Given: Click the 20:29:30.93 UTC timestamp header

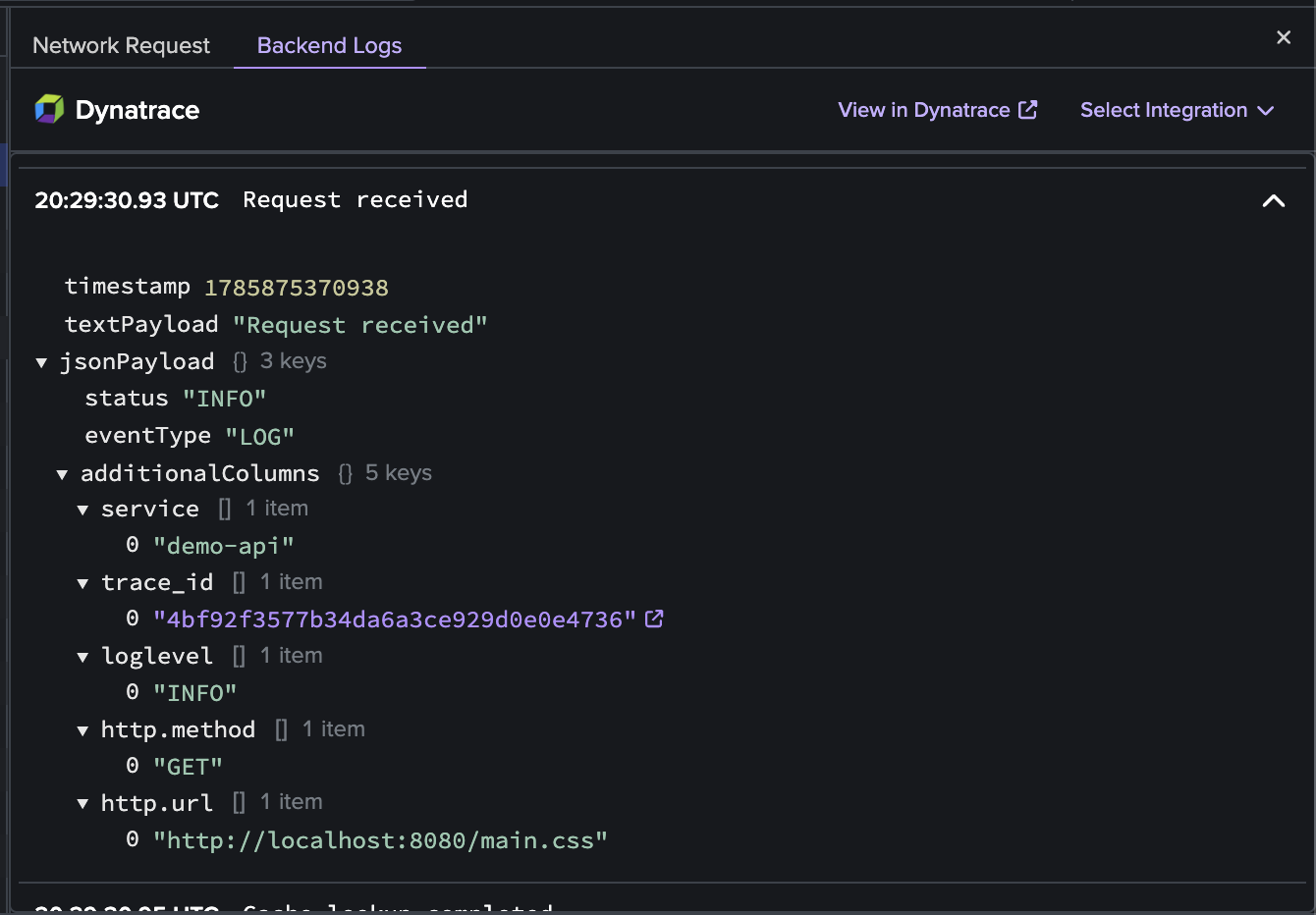Looking at the screenshot, I should (x=127, y=200).
